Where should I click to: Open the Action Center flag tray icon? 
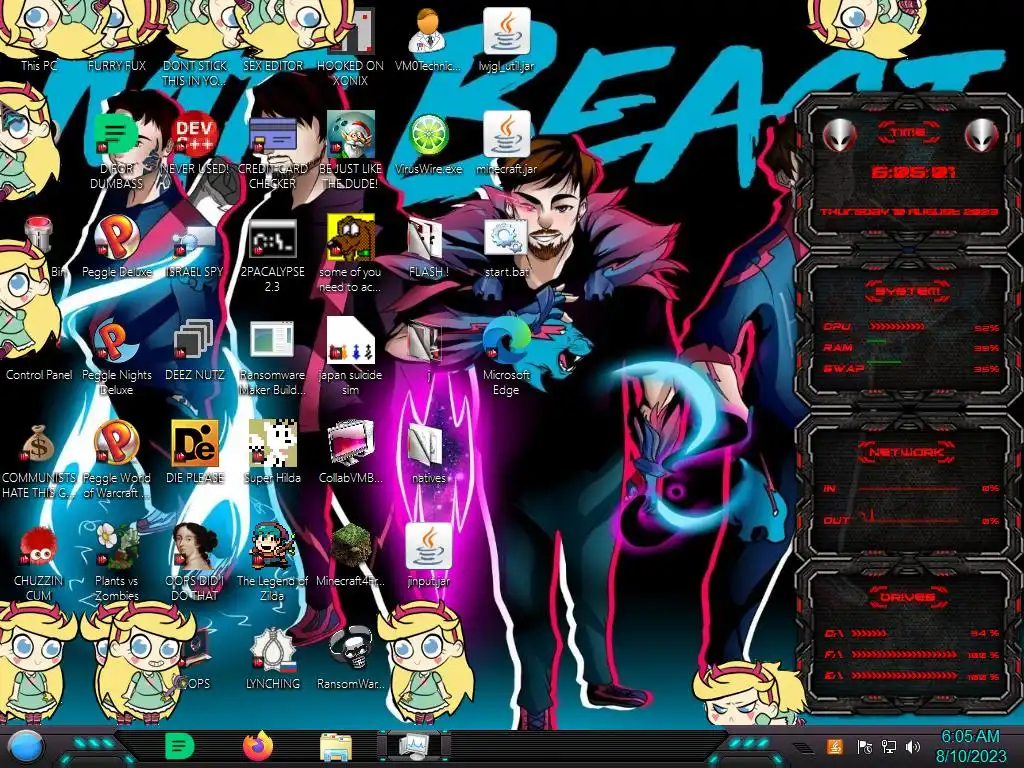click(x=864, y=746)
